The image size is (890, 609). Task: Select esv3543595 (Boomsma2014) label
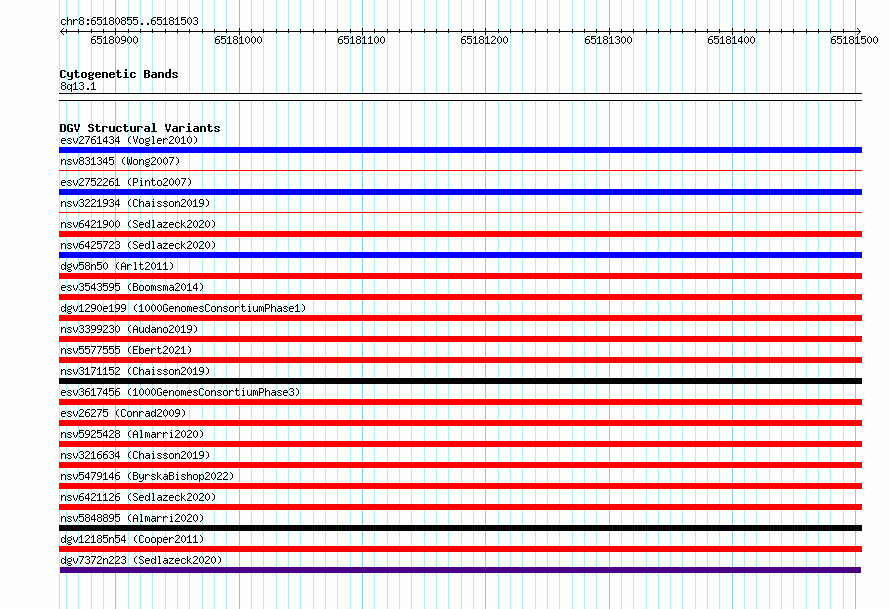(132, 287)
